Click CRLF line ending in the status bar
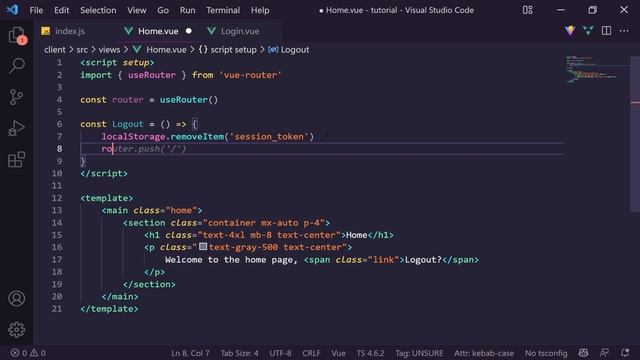This screenshot has width=640, height=360. coord(311,353)
